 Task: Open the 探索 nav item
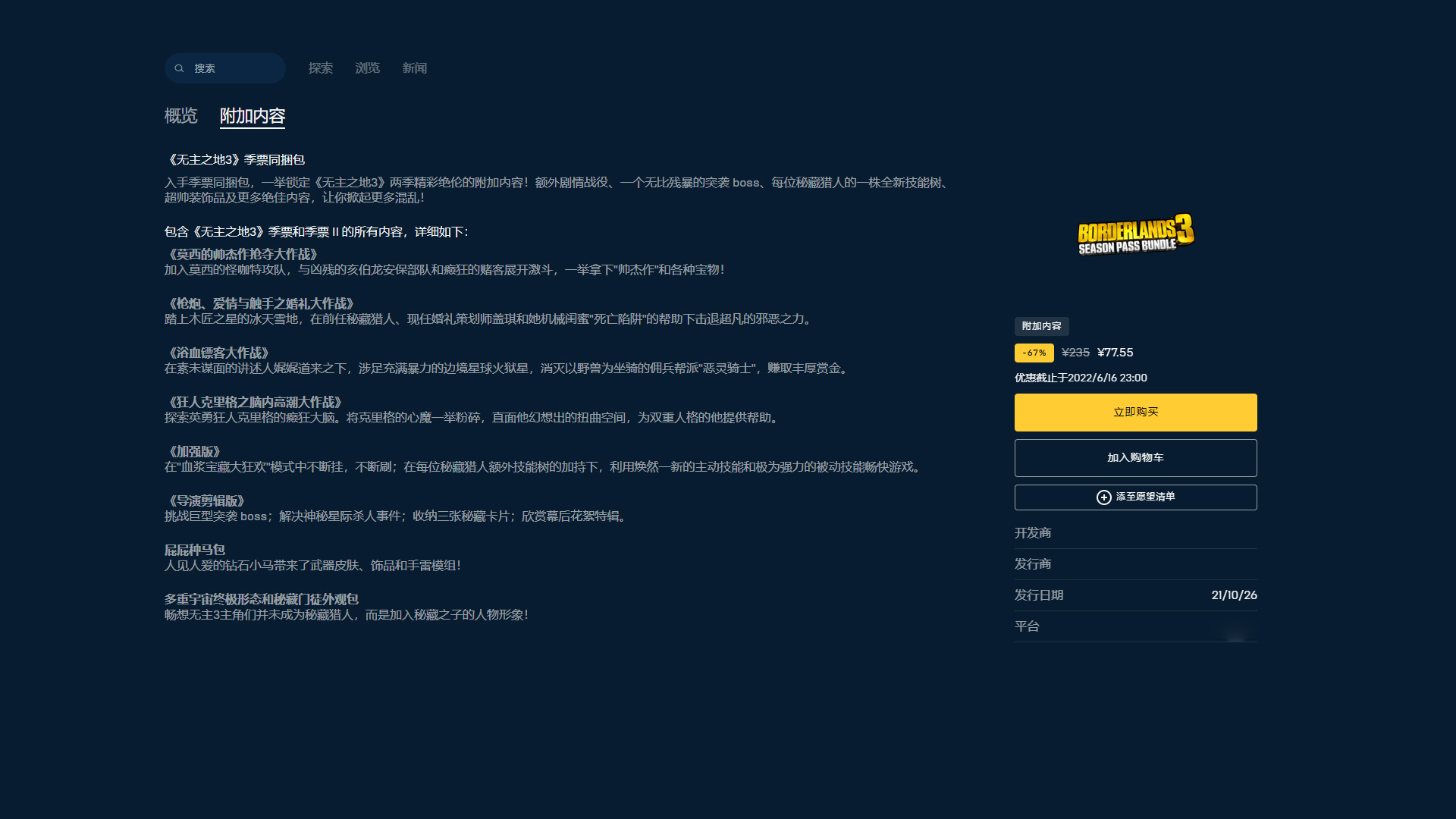(321, 68)
